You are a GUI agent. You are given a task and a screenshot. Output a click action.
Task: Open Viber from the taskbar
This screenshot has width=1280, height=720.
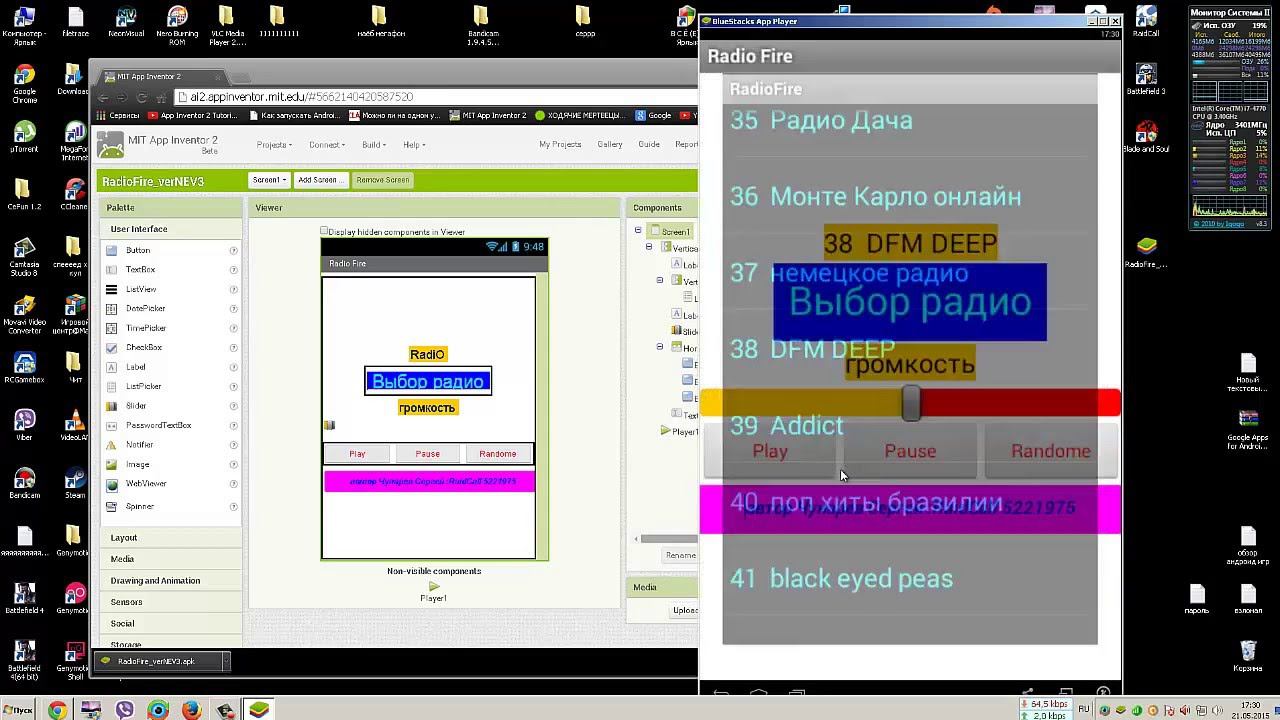(x=124, y=710)
